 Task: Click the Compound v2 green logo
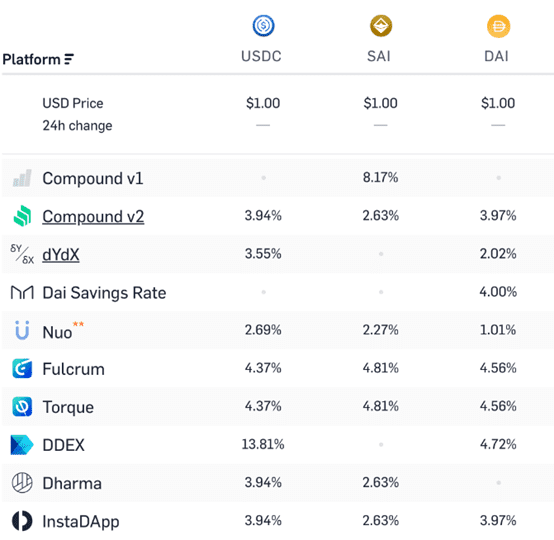22,216
